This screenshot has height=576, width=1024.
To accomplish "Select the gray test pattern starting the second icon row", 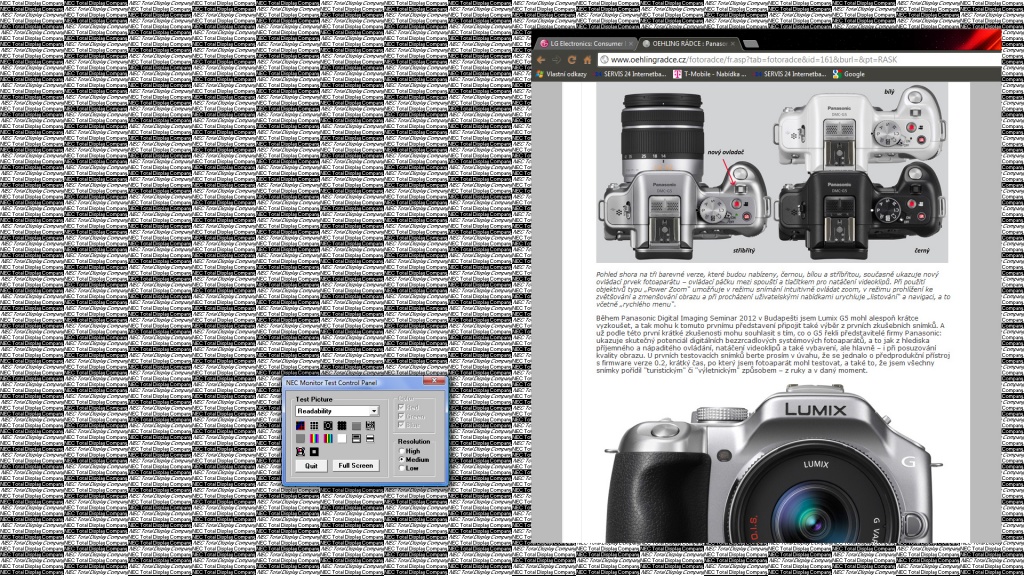I will (x=300, y=439).
